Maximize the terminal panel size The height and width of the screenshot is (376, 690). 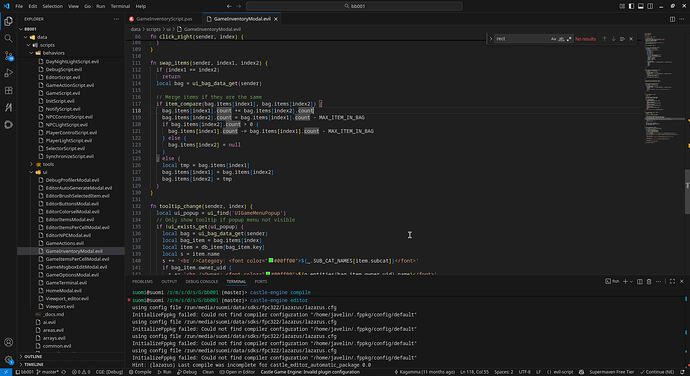coord(672,281)
